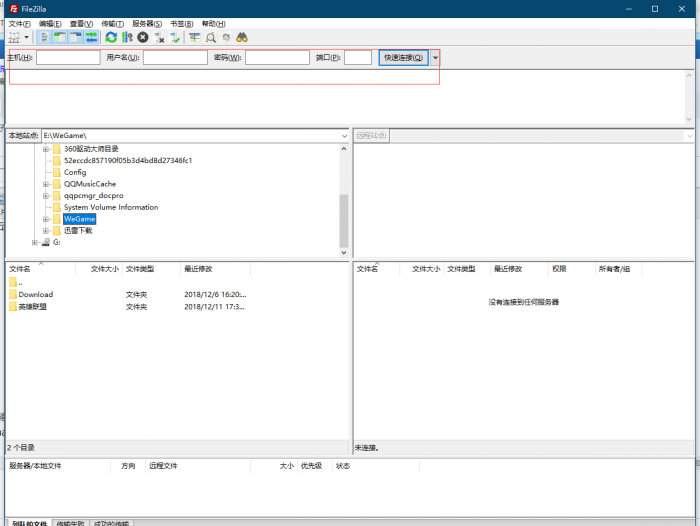Click the cancel current operation icon
Viewport: 700px width, 526px height.
[143, 37]
